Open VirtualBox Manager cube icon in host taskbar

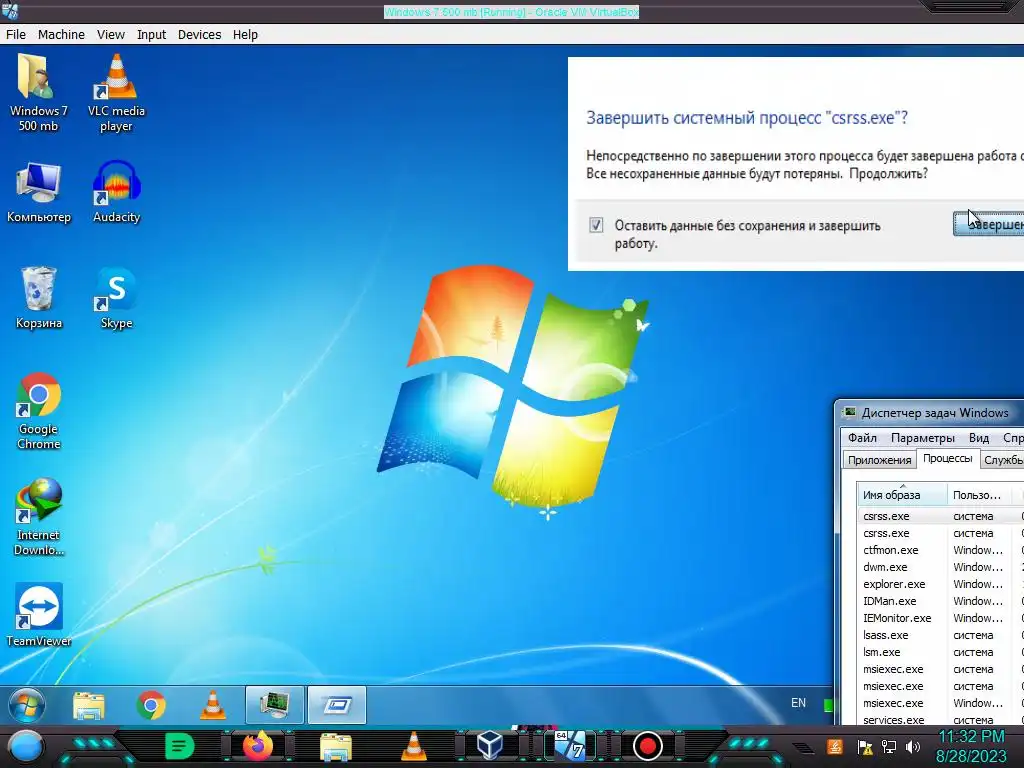pos(490,745)
